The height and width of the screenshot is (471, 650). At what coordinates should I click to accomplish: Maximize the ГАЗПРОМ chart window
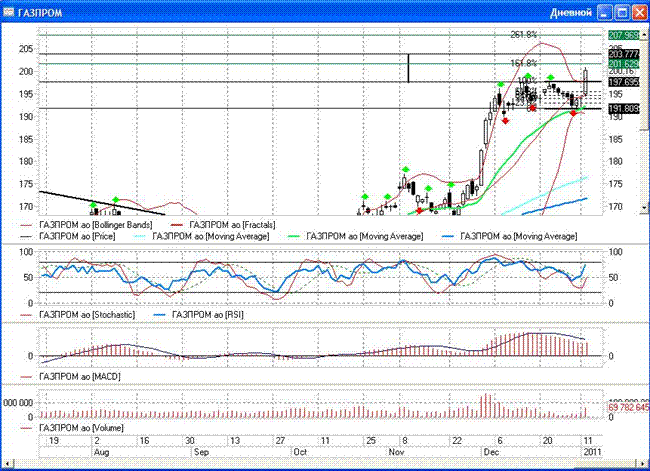(622, 12)
